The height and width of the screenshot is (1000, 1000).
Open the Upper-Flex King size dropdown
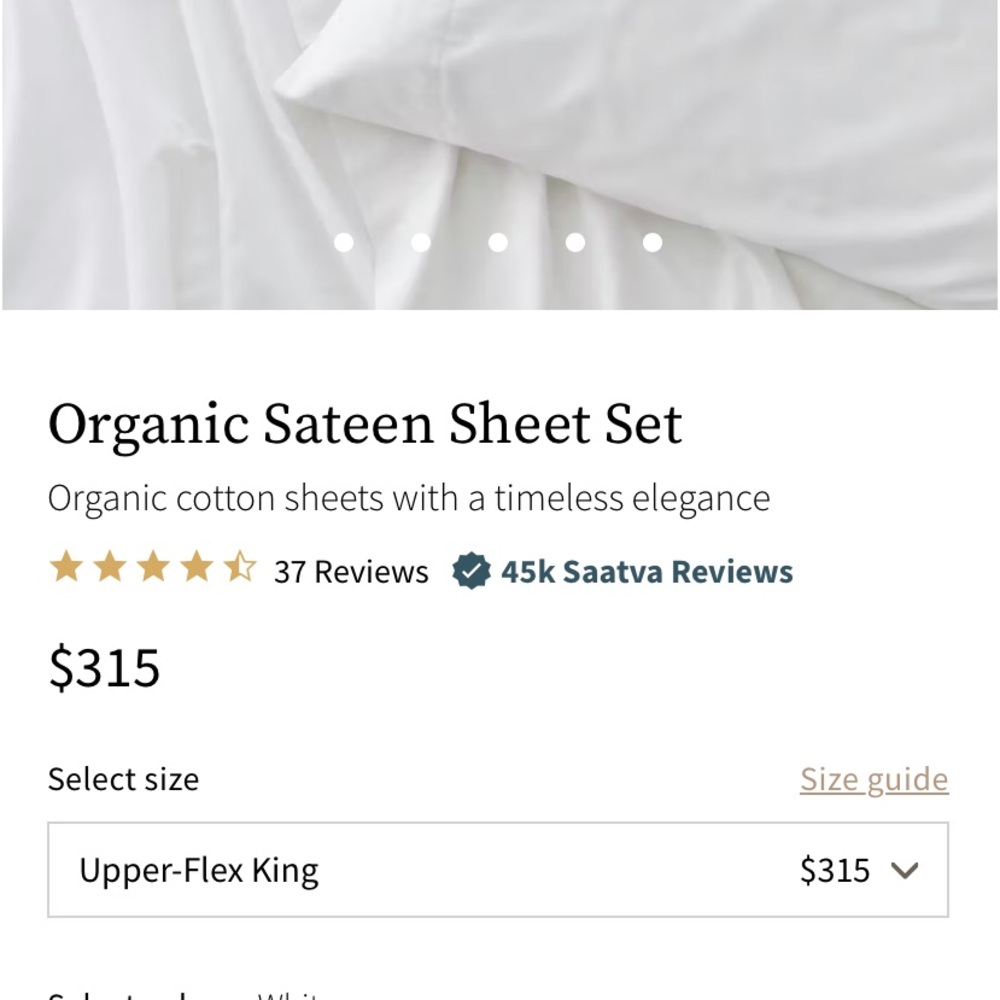[499, 869]
